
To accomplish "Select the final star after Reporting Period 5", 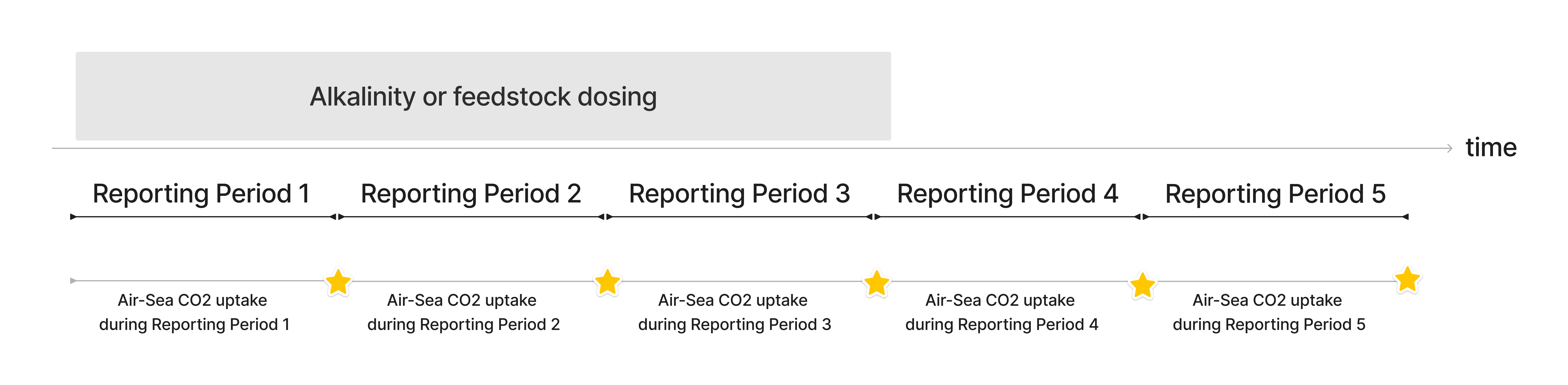I will (1407, 280).
